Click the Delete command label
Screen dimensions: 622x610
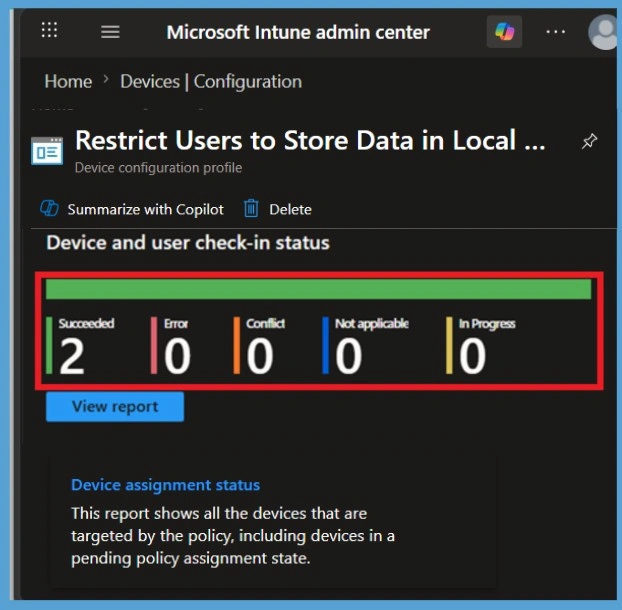coord(290,209)
